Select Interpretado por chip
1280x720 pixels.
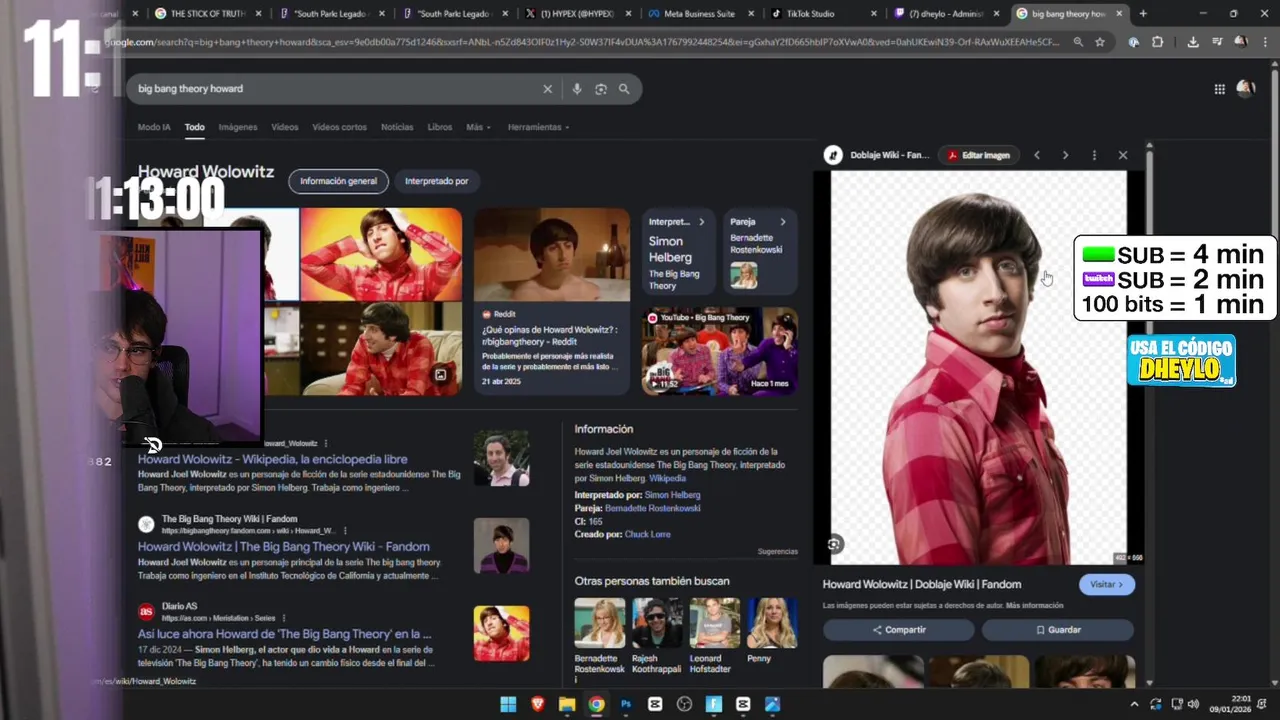436,181
